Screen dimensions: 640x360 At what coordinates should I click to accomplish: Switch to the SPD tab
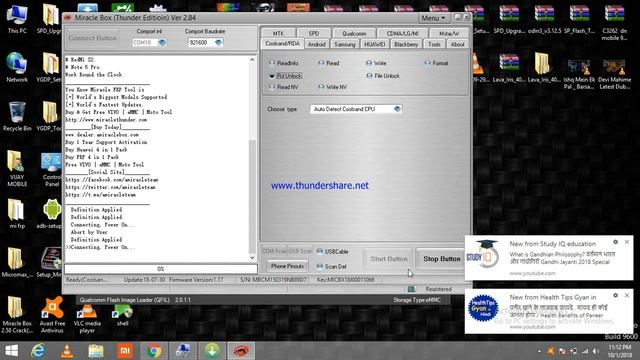(x=313, y=33)
